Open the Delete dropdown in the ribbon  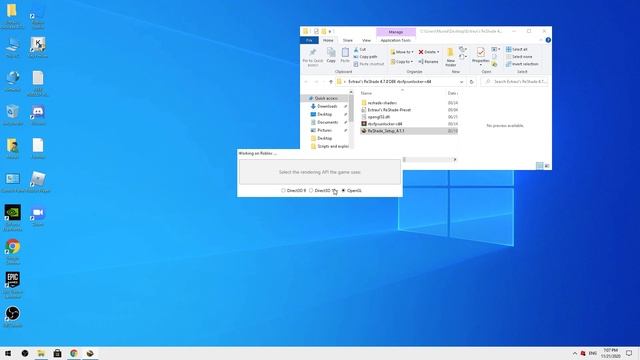(x=429, y=52)
